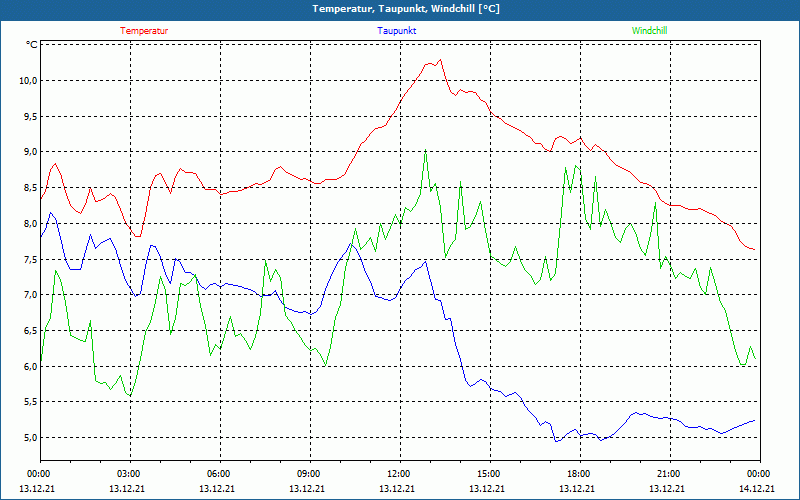Image resolution: width=800 pixels, height=500 pixels.
Task: Click the 9,5 y-axis value
Action: tap(30, 116)
